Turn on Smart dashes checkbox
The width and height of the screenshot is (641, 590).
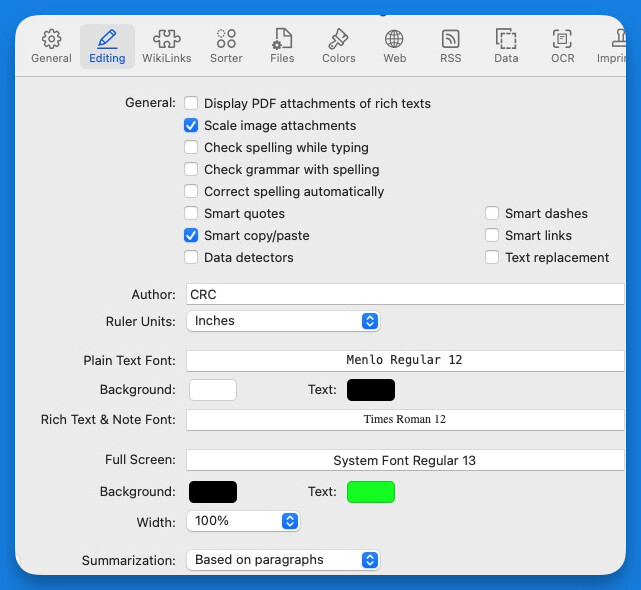tap(492, 214)
